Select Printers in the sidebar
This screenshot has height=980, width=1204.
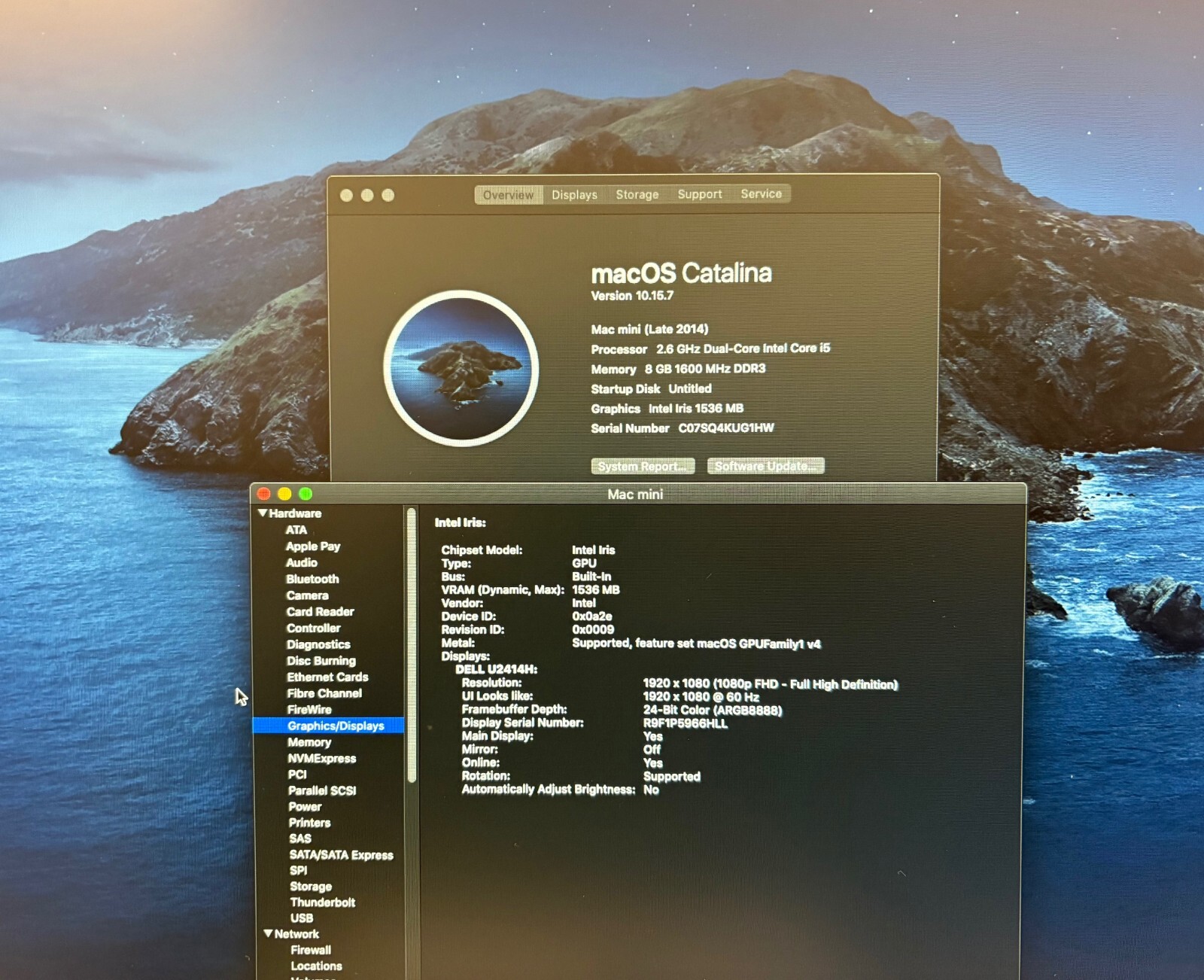pyautogui.click(x=309, y=823)
